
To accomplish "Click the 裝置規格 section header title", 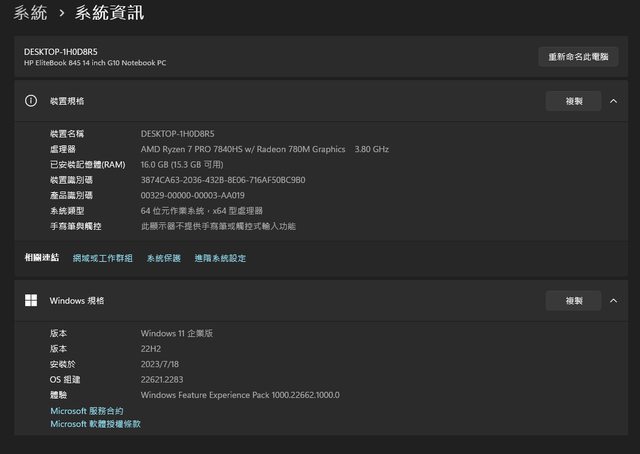I will (x=67, y=101).
